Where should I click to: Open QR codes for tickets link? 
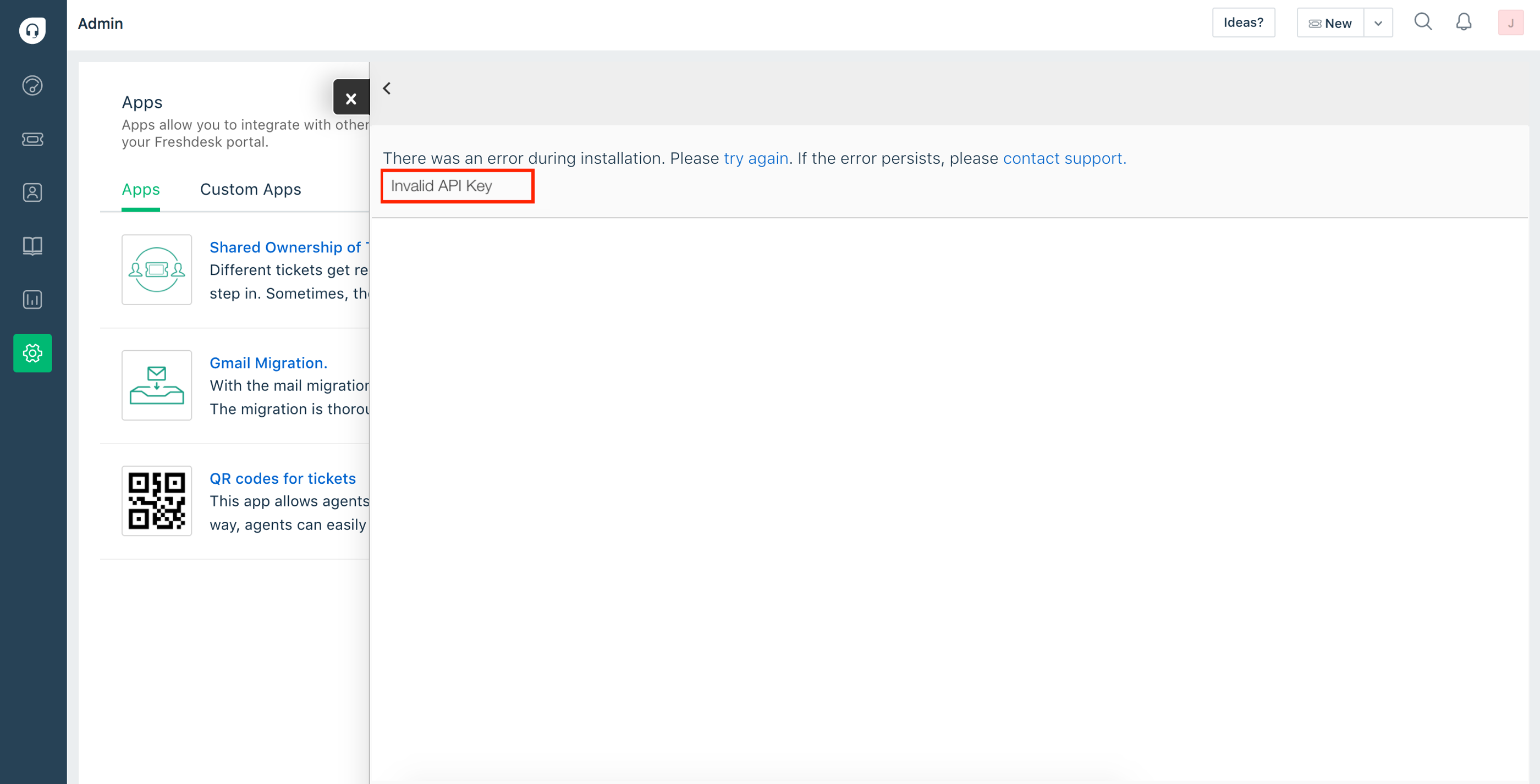click(282, 479)
